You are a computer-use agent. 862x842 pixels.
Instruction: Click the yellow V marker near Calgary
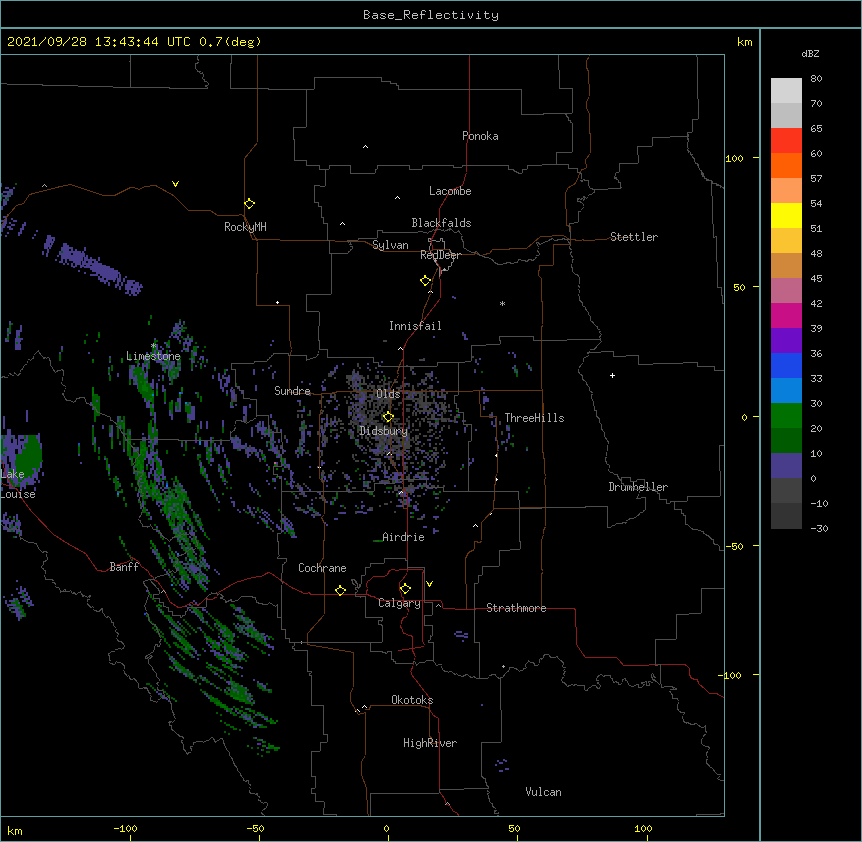(x=429, y=584)
